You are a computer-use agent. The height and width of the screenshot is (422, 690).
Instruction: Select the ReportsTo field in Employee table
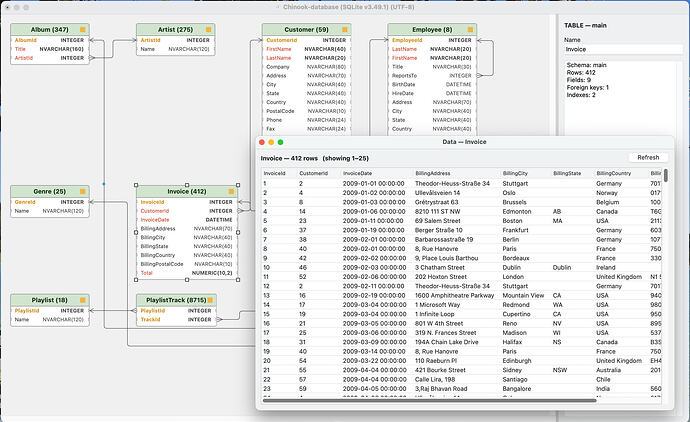(432, 76)
